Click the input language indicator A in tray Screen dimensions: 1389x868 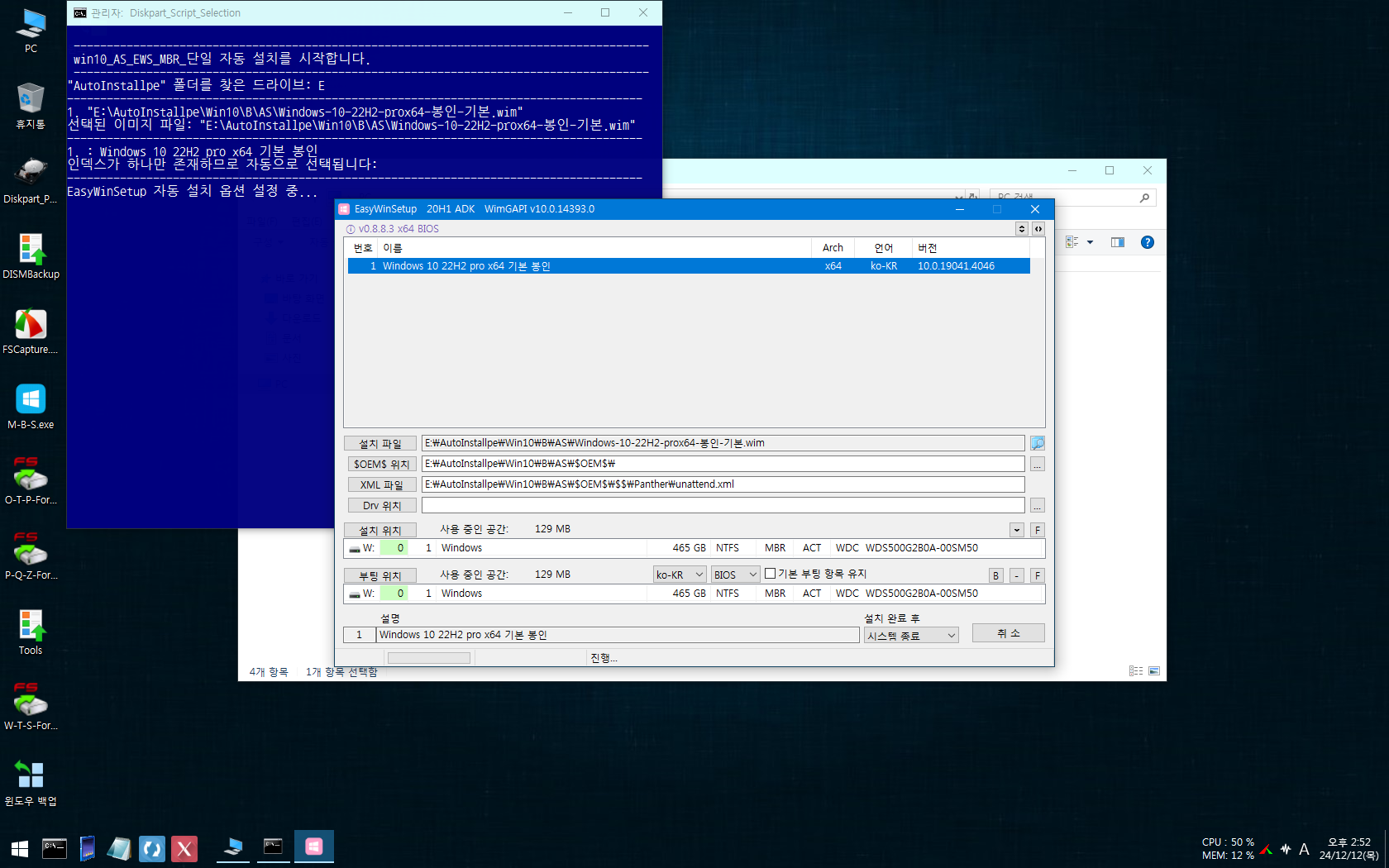pyautogui.click(x=1304, y=849)
